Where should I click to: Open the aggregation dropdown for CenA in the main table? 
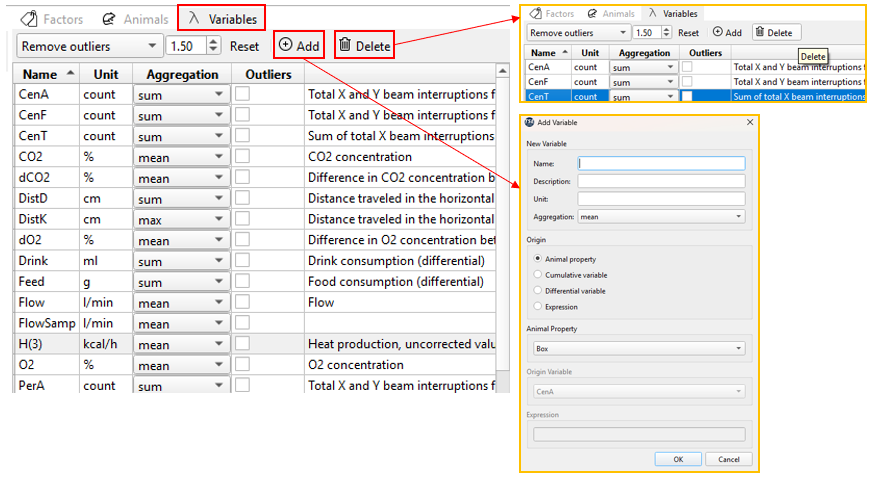[x=181, y=95]
